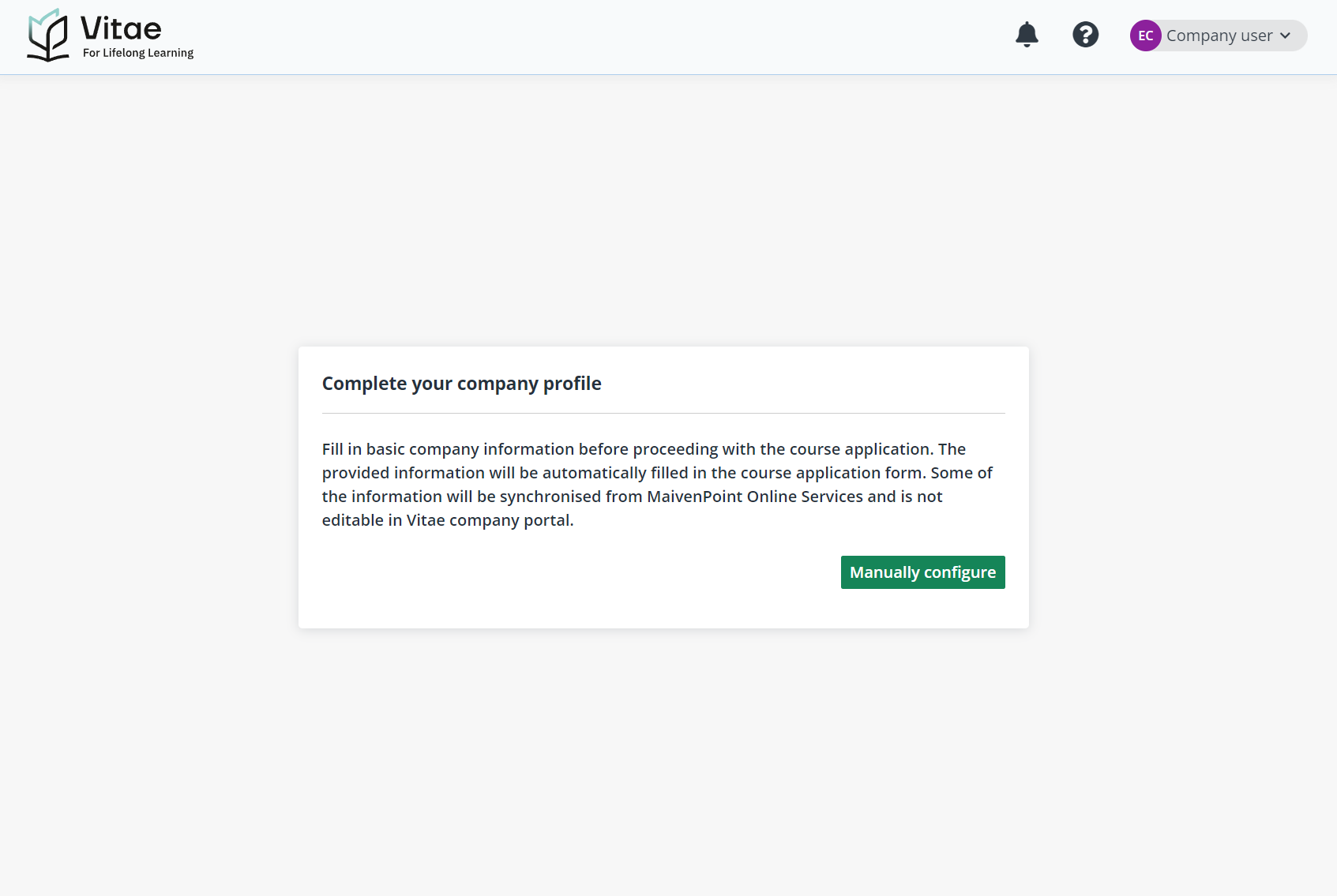
Task: Click the chevron beside Company user
Action: 1284,36
